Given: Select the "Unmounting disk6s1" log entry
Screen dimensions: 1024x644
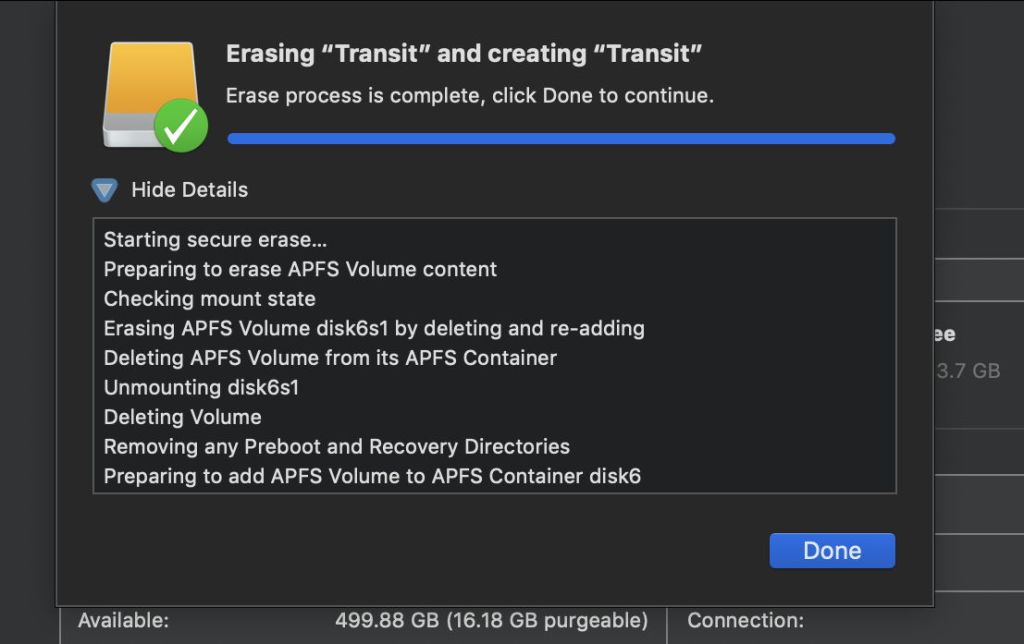Looking at the screenshot, I should pos(201,387).
